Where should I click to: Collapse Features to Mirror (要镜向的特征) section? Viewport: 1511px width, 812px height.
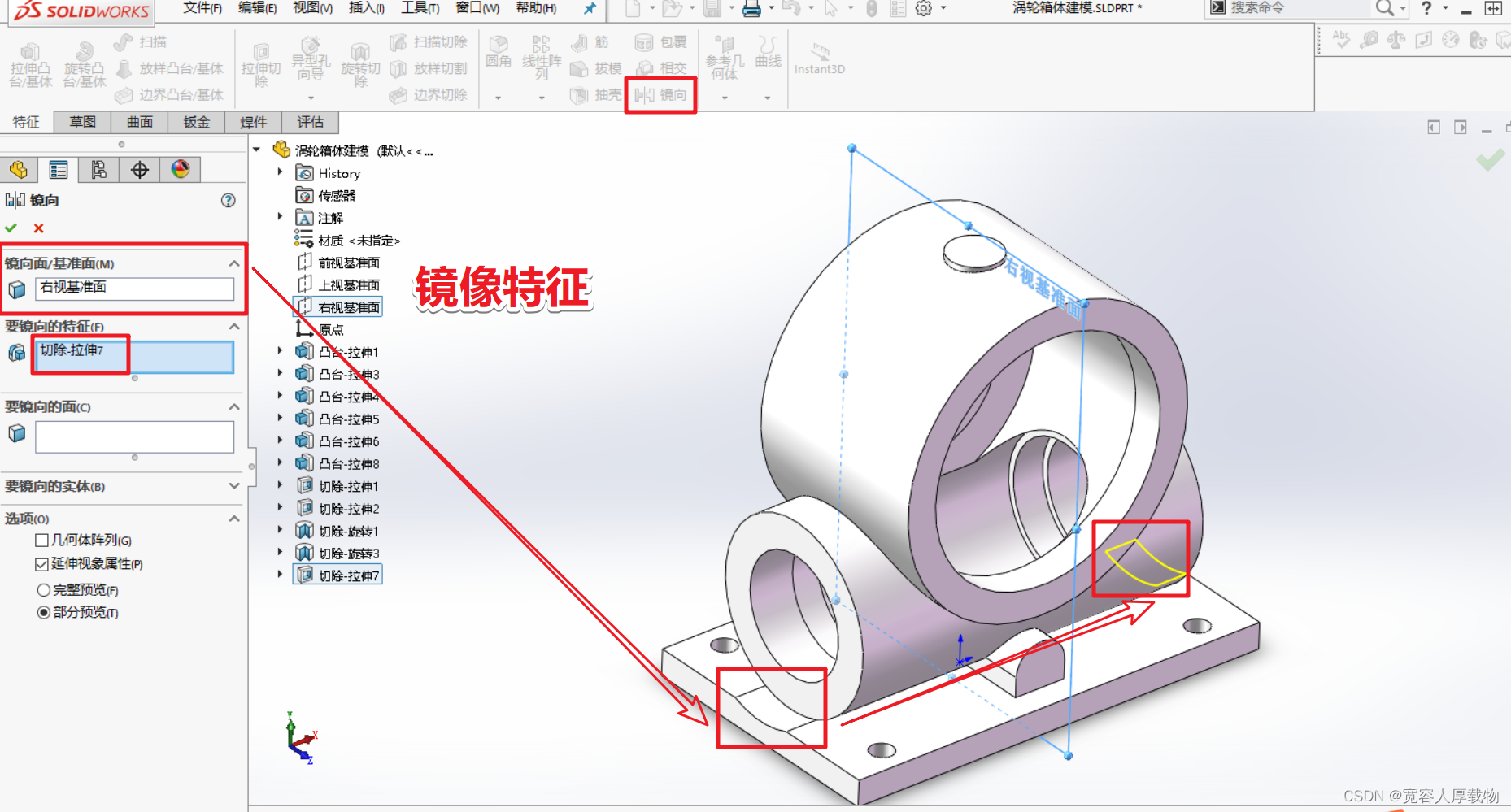(234, 326)
